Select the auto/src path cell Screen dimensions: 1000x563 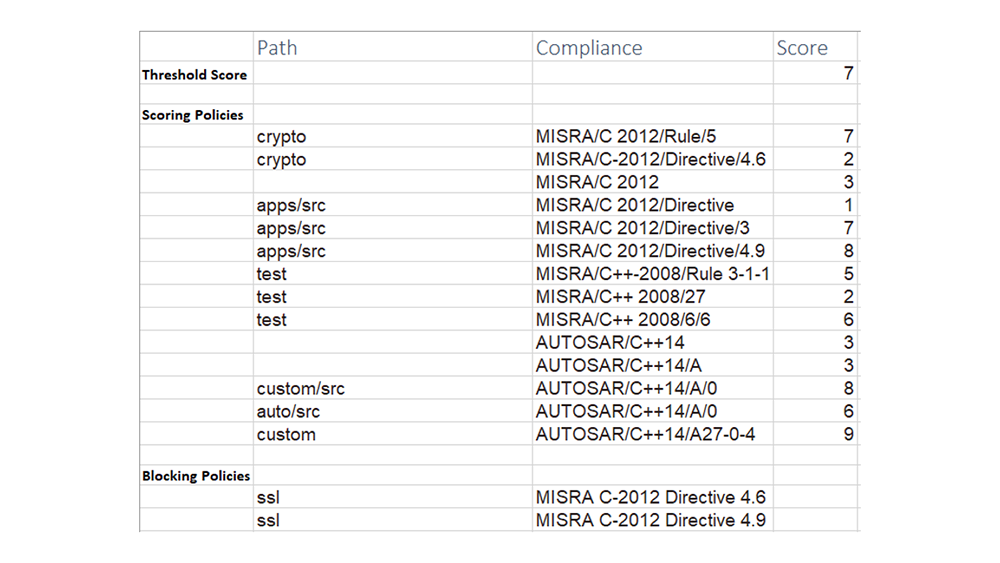[392, 412]
